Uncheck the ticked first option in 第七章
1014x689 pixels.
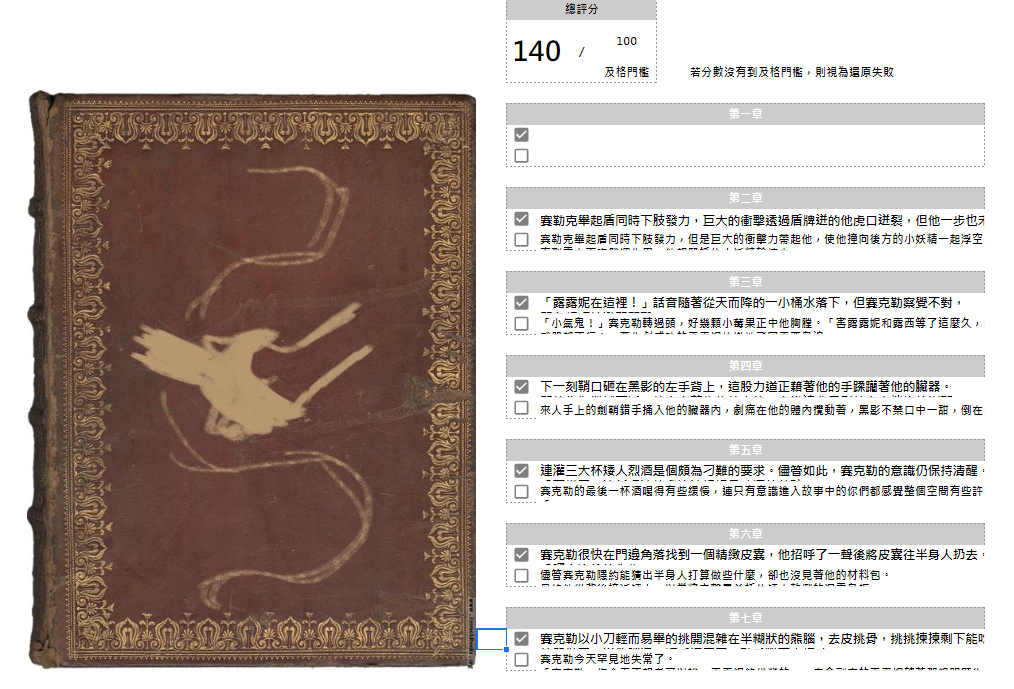pos(521,639)
